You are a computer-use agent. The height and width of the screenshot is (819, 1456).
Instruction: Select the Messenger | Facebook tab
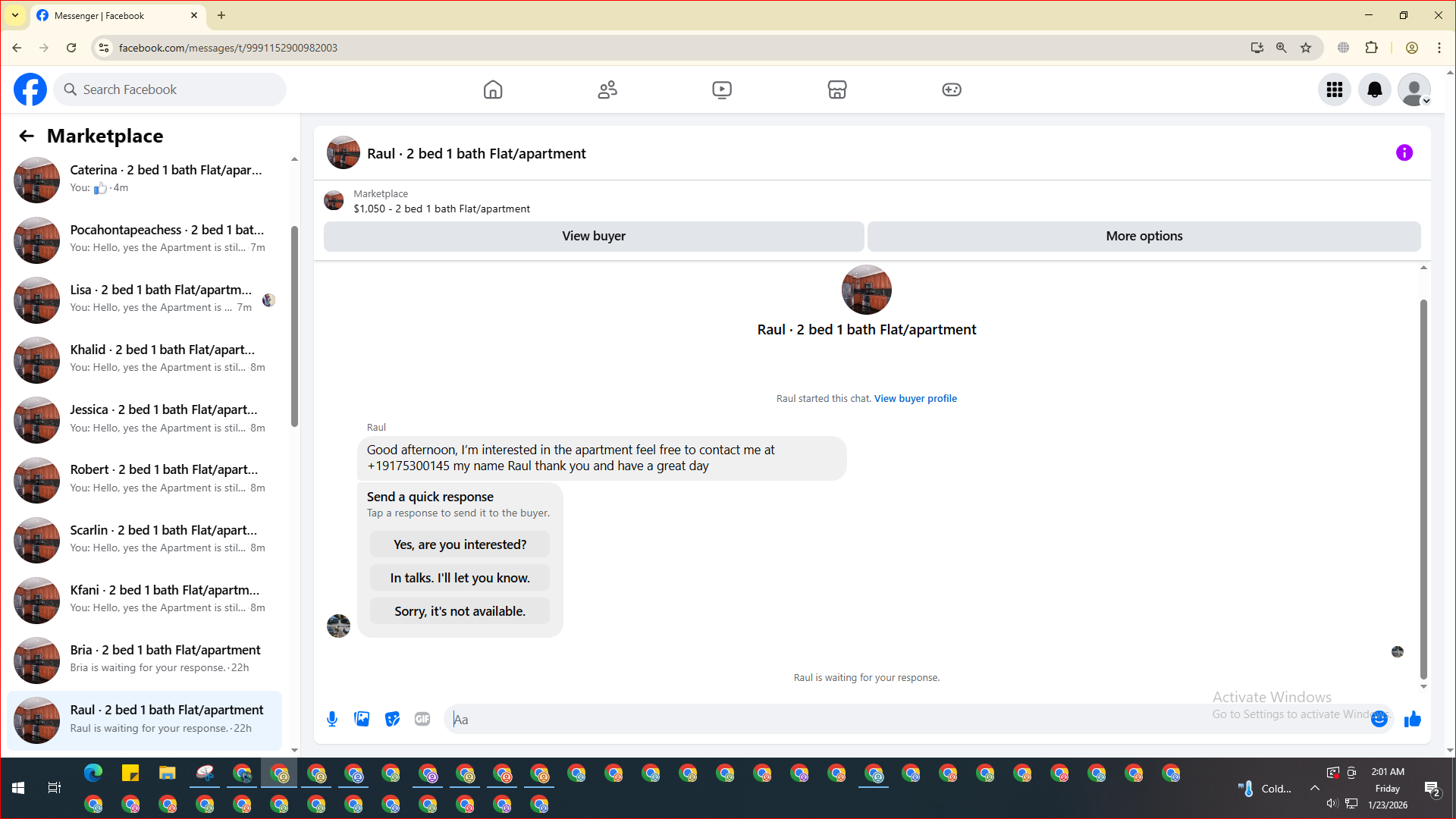[x=118, y=15]
